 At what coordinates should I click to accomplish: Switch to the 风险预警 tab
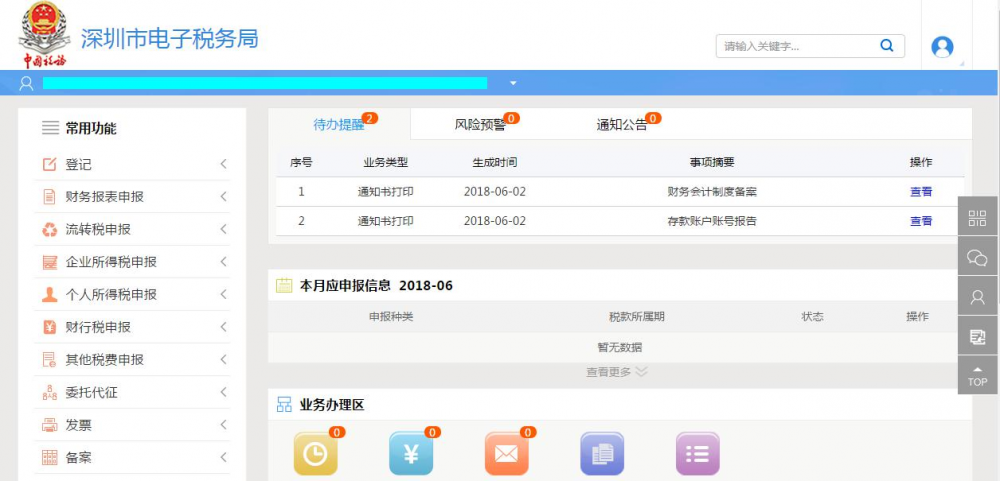[480, 125]
